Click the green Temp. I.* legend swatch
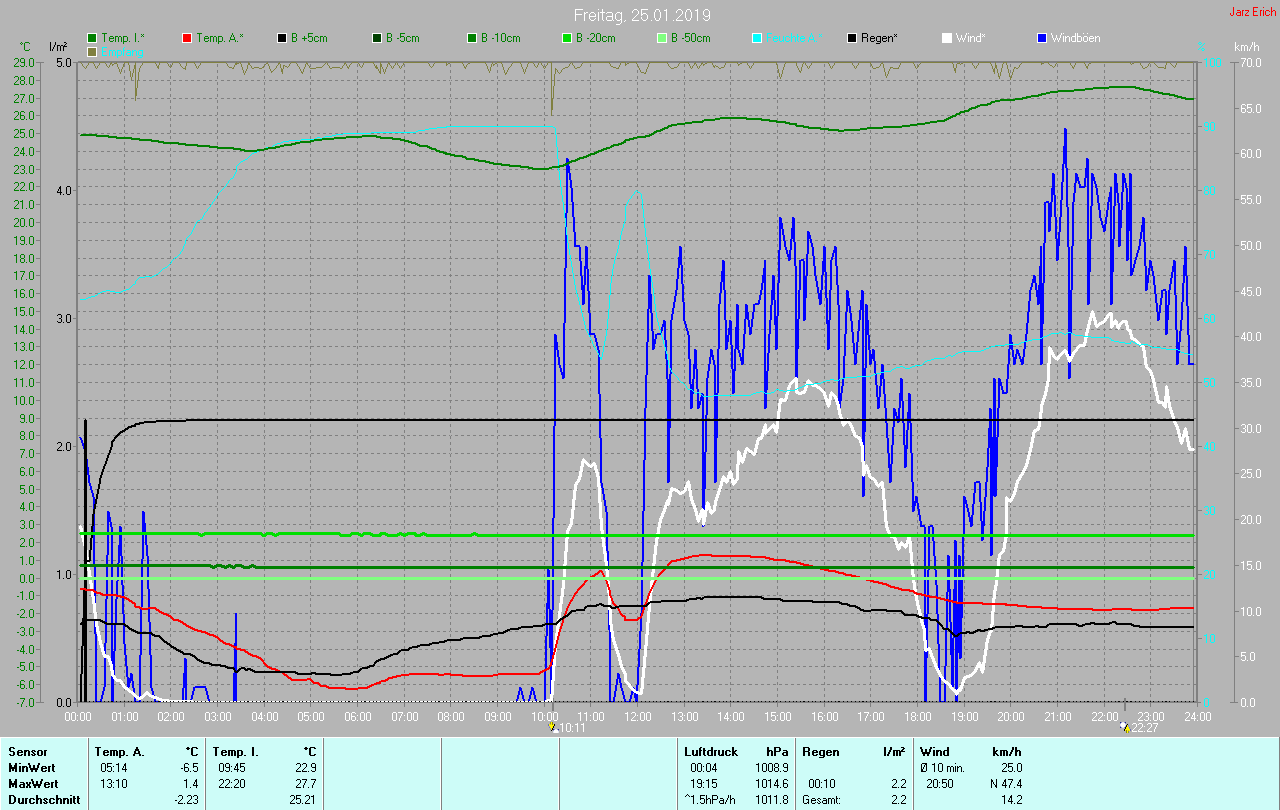Viewport: 1280px width, 810px height. click(92, 38)
